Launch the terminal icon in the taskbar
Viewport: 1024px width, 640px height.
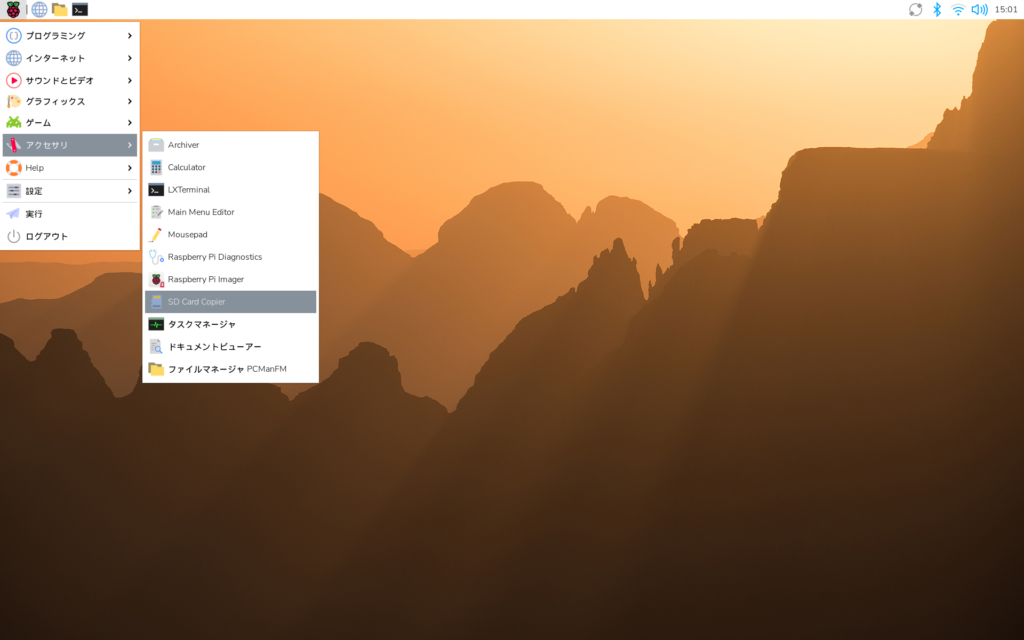coord(80,10)
